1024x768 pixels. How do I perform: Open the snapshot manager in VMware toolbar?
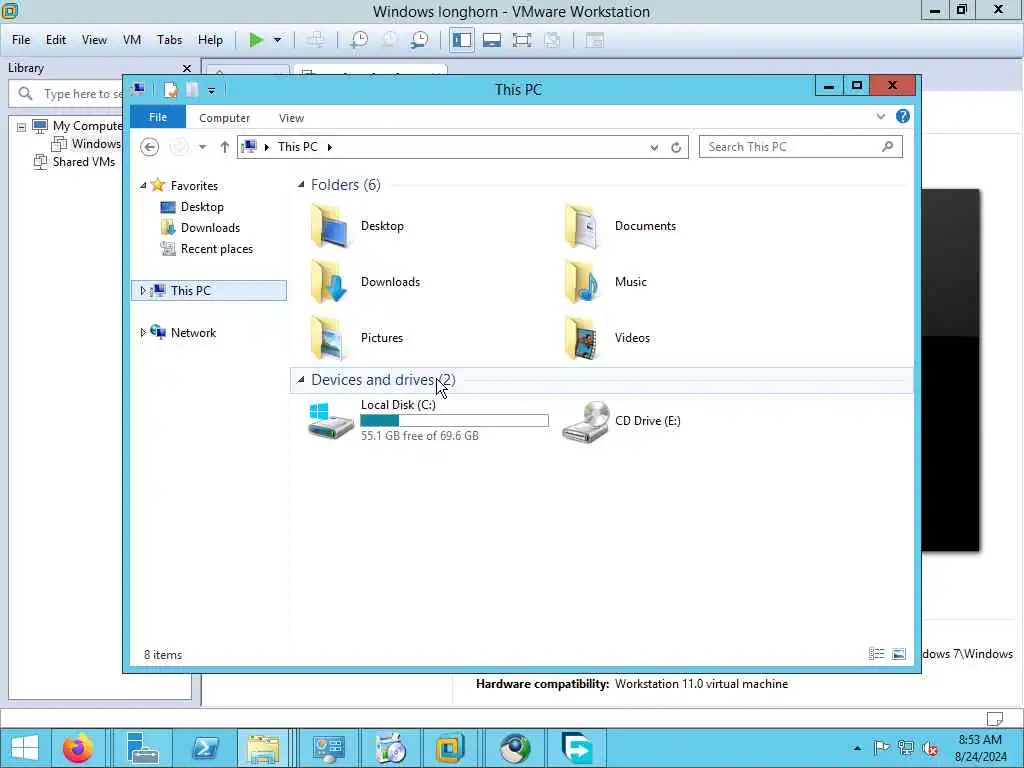click(x=419, y=40)
